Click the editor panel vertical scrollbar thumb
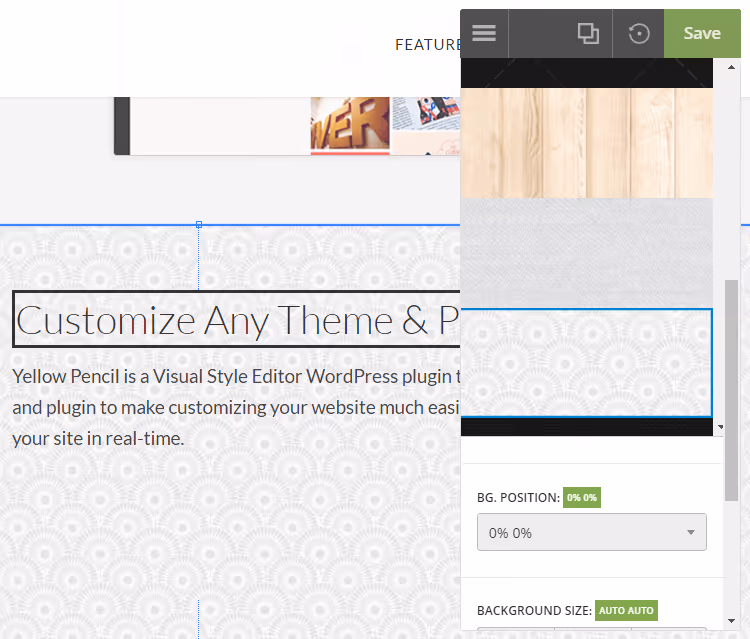Screen dimensions: 750x639 pos(731,390)
